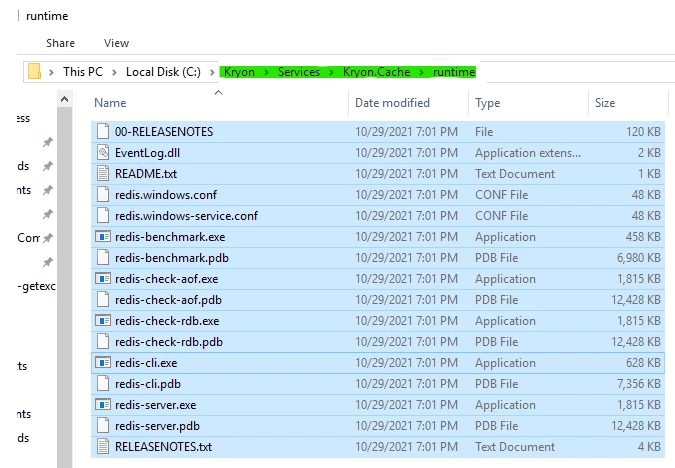Click the redis-benchmark.exe application icon
675x468 pixels.
[x=103, y=236]
